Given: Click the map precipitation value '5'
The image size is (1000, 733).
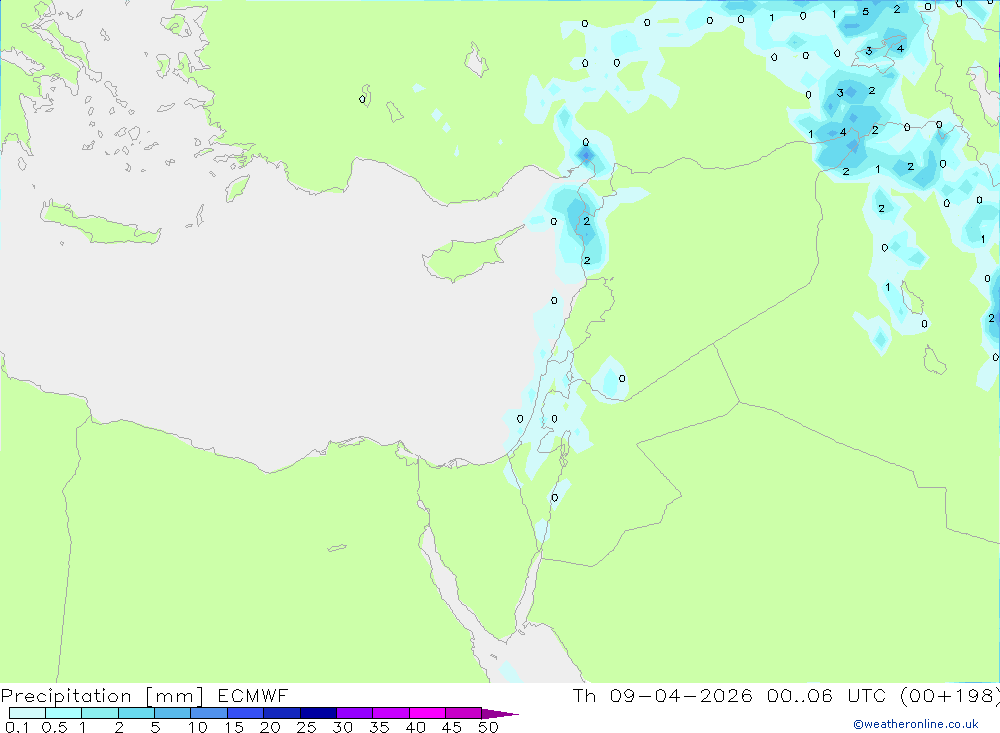Looking at the screenshot, I should [865, 11].
